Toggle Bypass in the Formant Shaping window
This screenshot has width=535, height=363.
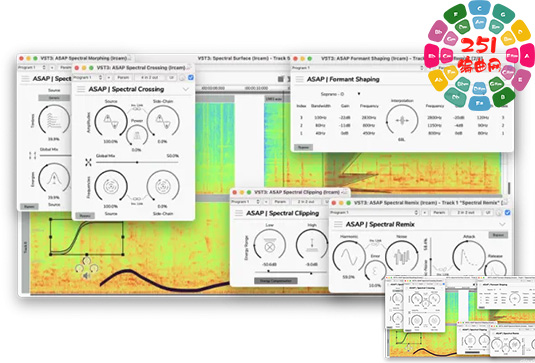[303, 147]
